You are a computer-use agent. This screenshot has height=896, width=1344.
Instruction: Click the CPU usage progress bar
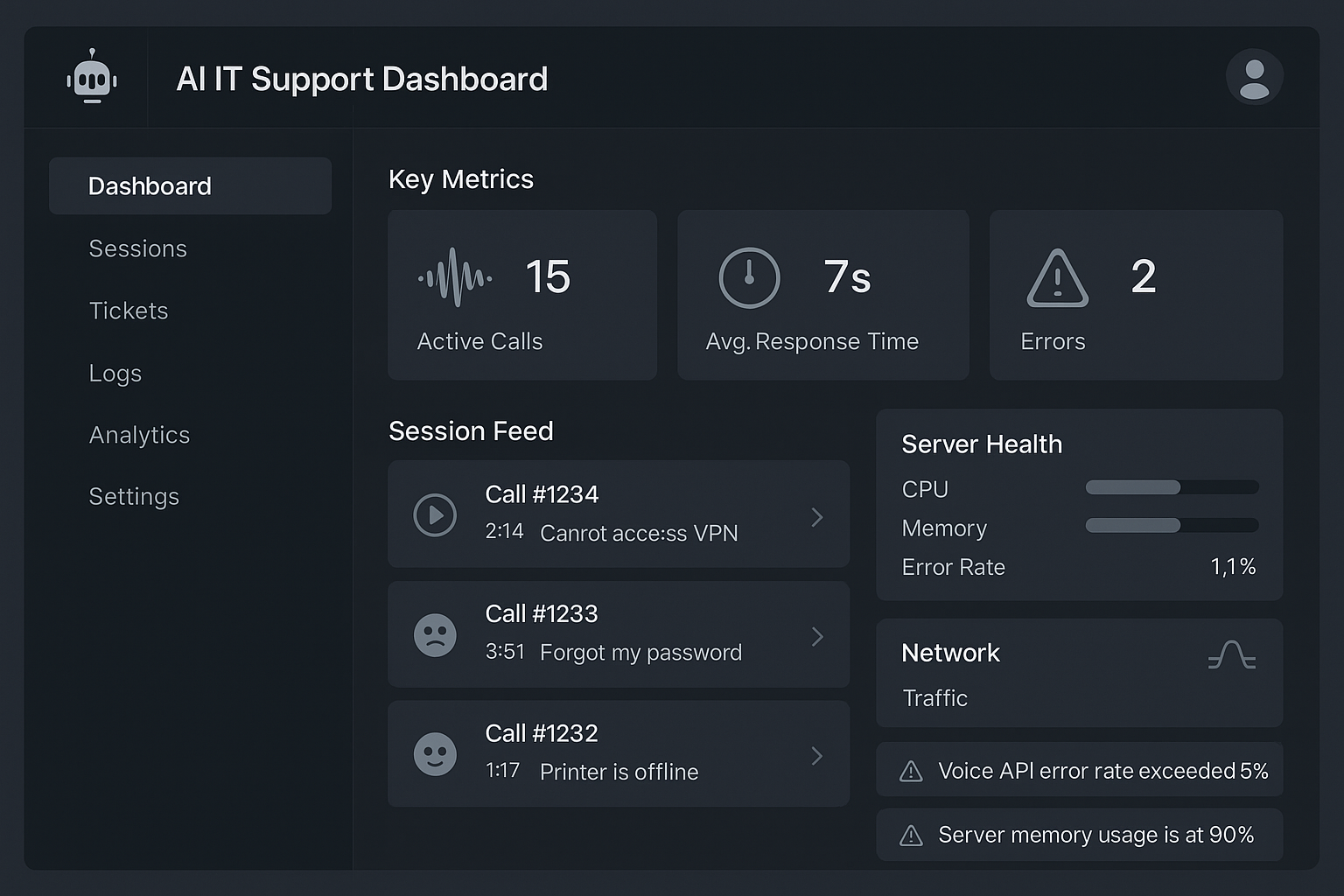[1171, 487]
